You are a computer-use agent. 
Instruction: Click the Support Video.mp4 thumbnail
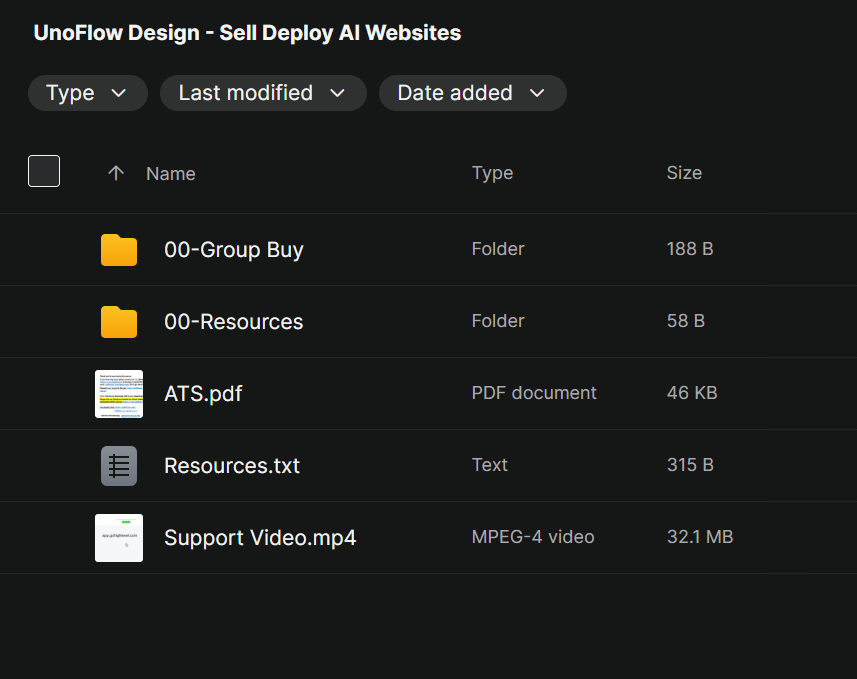tap(119, 538)
